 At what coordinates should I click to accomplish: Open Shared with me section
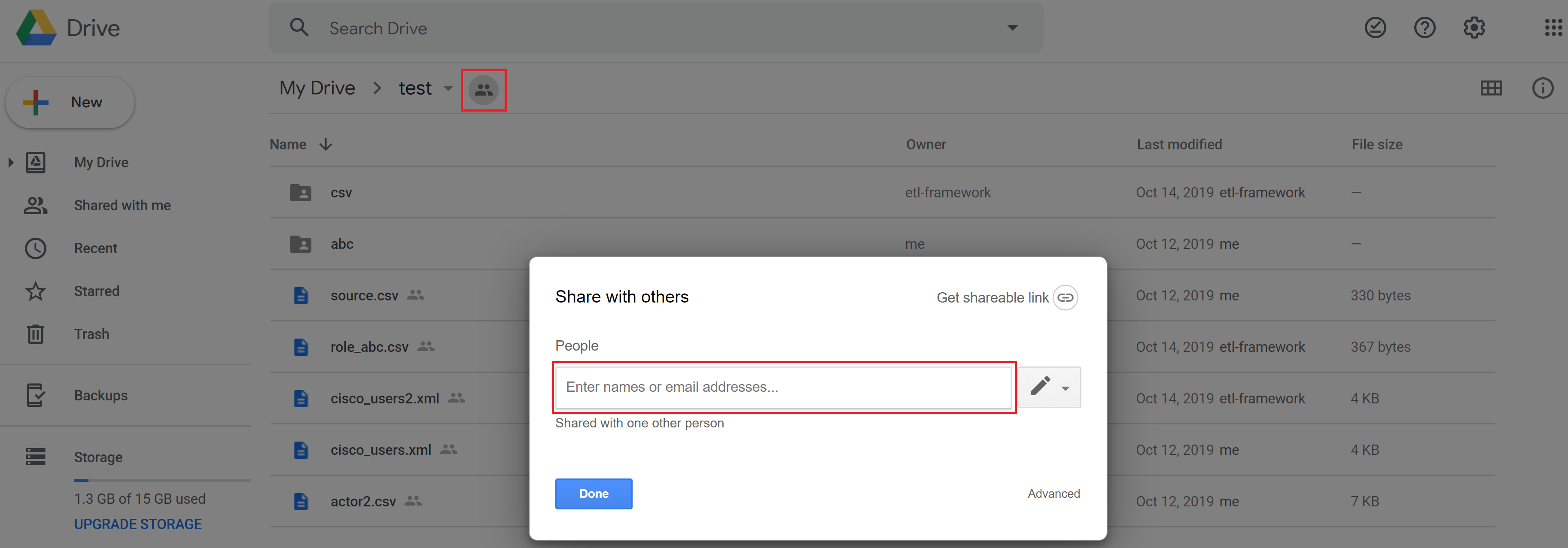pos(122,206)
